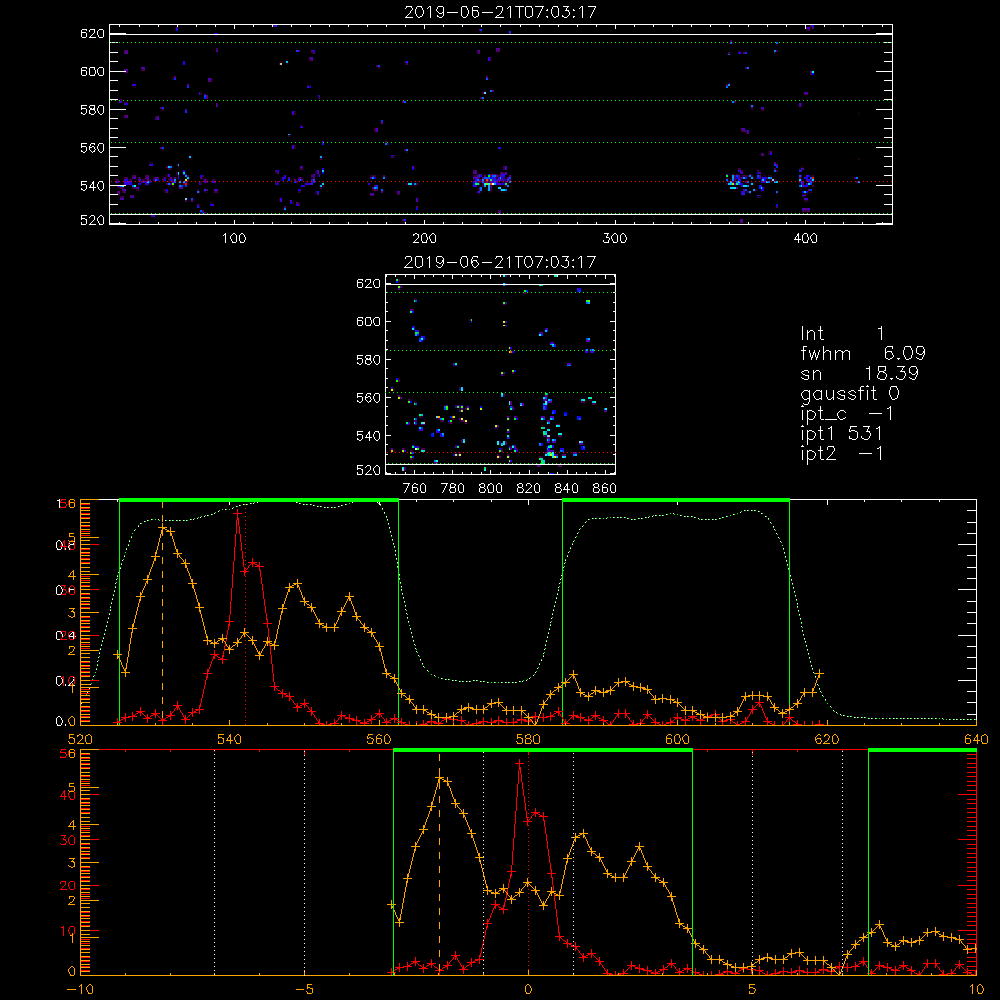Click the orange dashed vertical line in bottom plot
1000x1000 pixels.
(439, 864)
